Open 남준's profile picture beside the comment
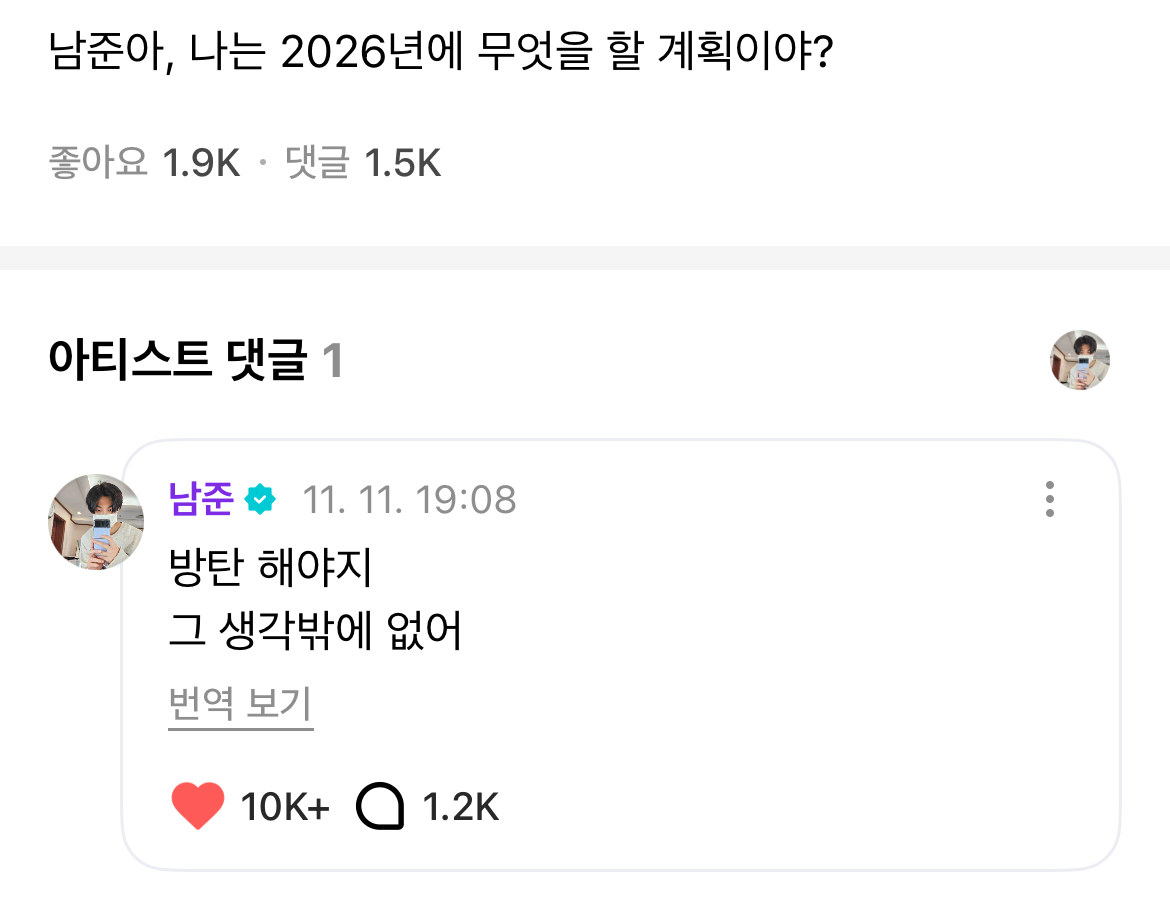This screenshot has height=897, width=1170. click(x=96, y=522)
